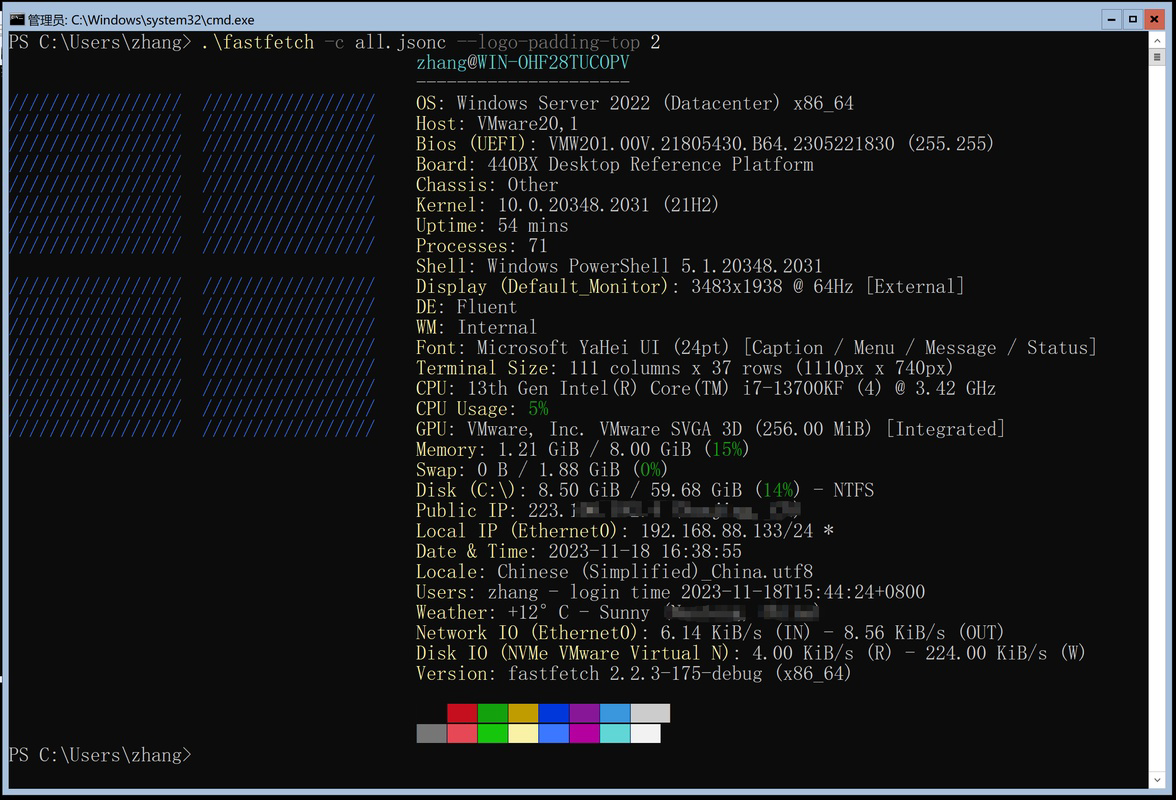The height and width of the screenshot is (800, 1176).
Task: Click the bright green block in the bottom row
Action: pyautogui.click(x=493, y=733)
